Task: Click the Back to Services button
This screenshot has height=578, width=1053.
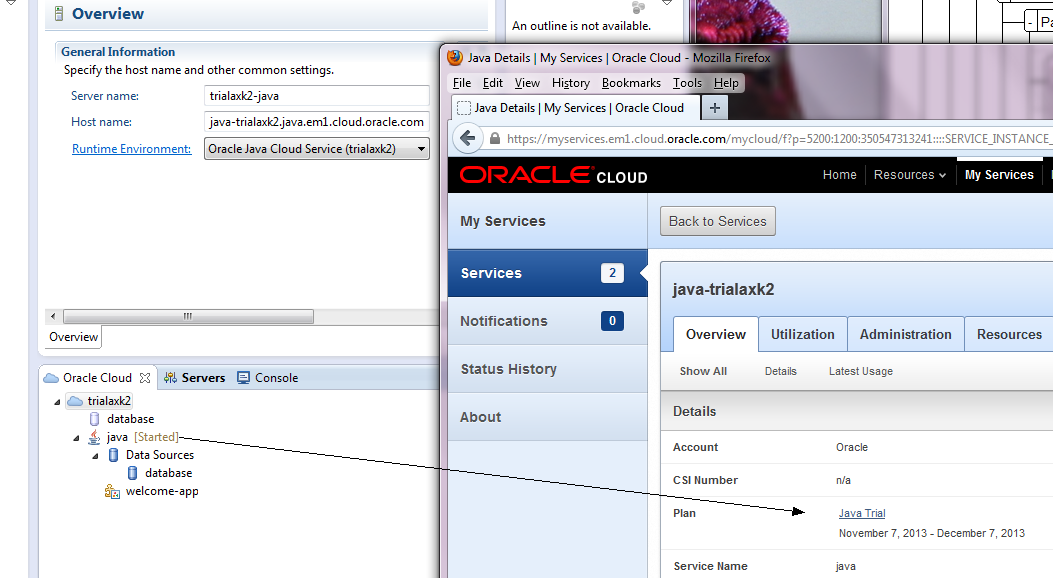Action: 717,221
